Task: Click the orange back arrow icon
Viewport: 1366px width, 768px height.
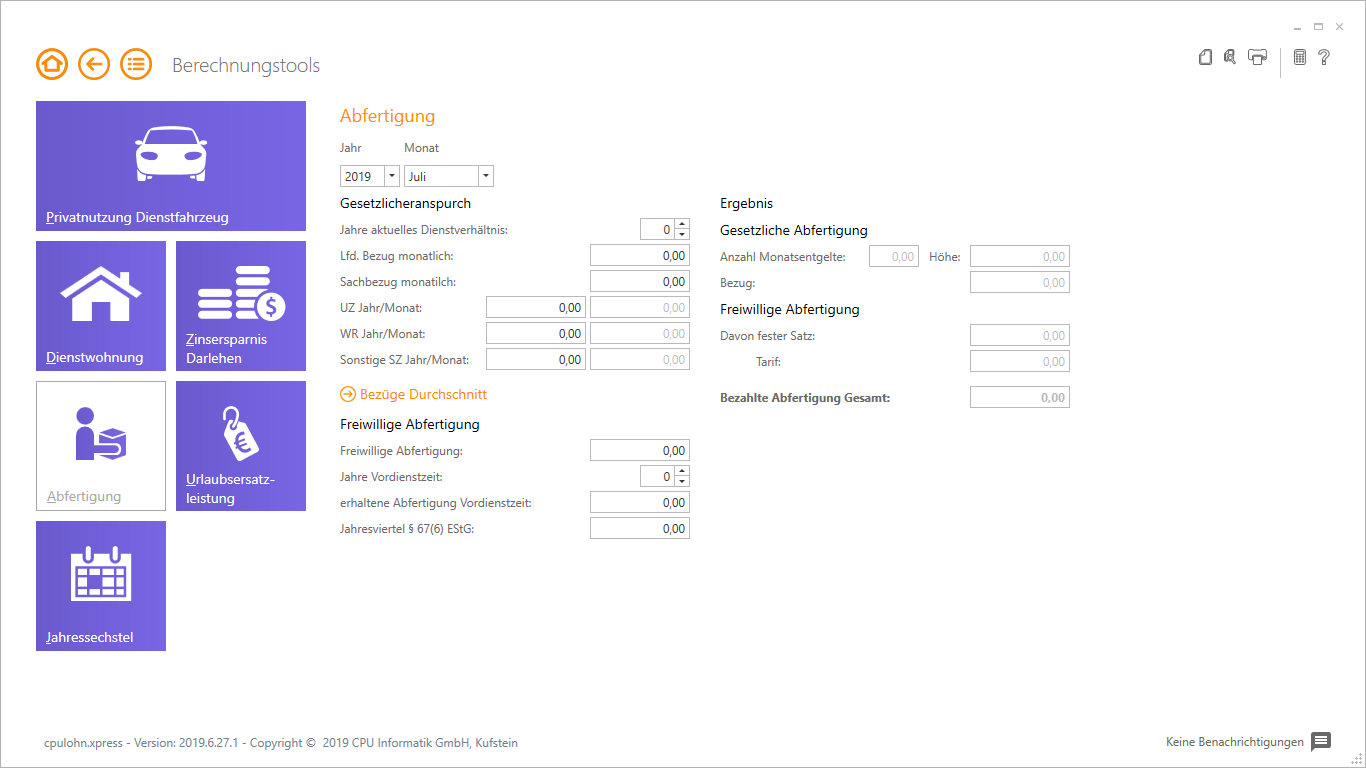Action: (x=94, y=65)
